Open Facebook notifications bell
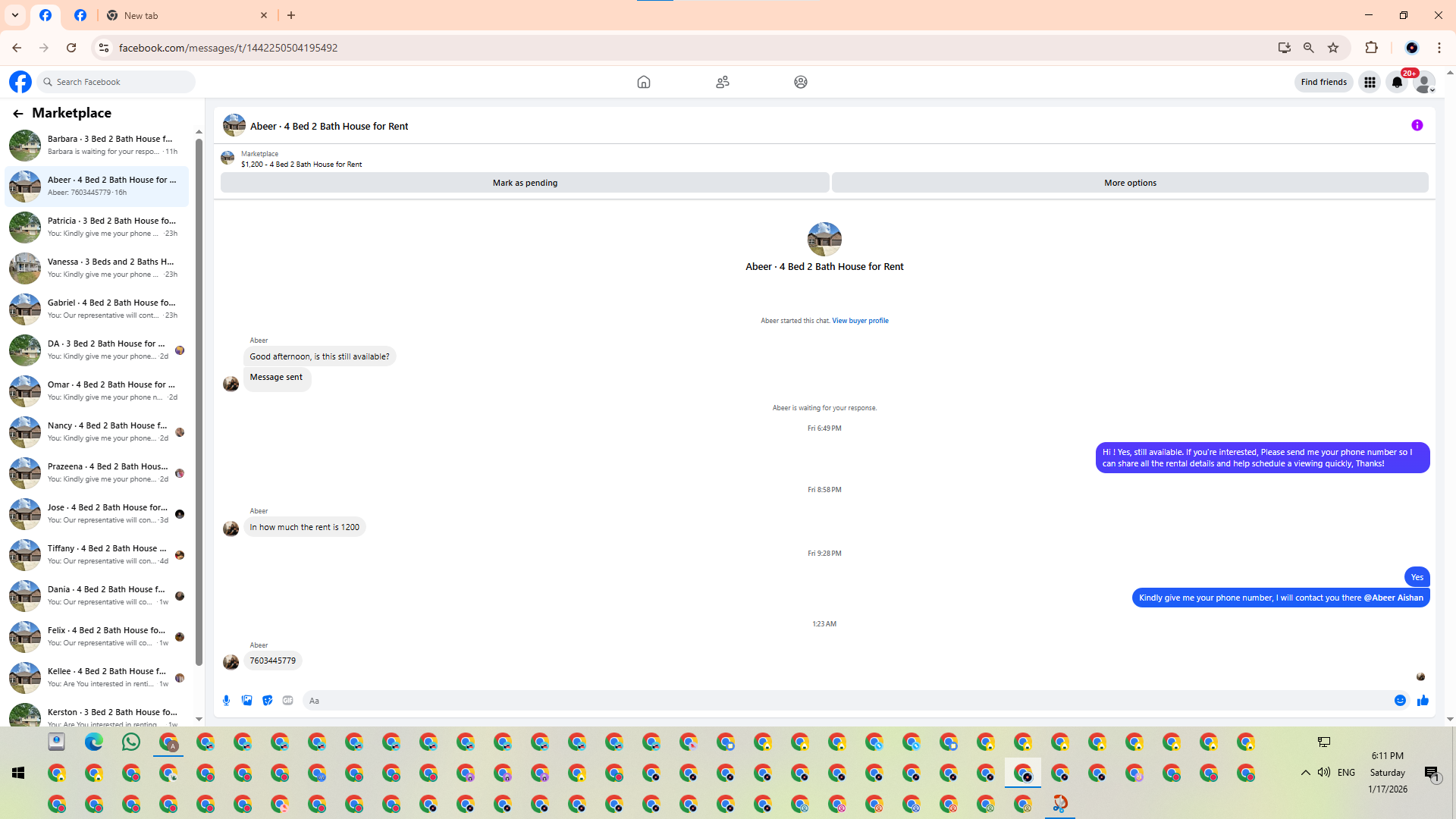Screen dimensions: 1456x819 tap(1397, 82)
